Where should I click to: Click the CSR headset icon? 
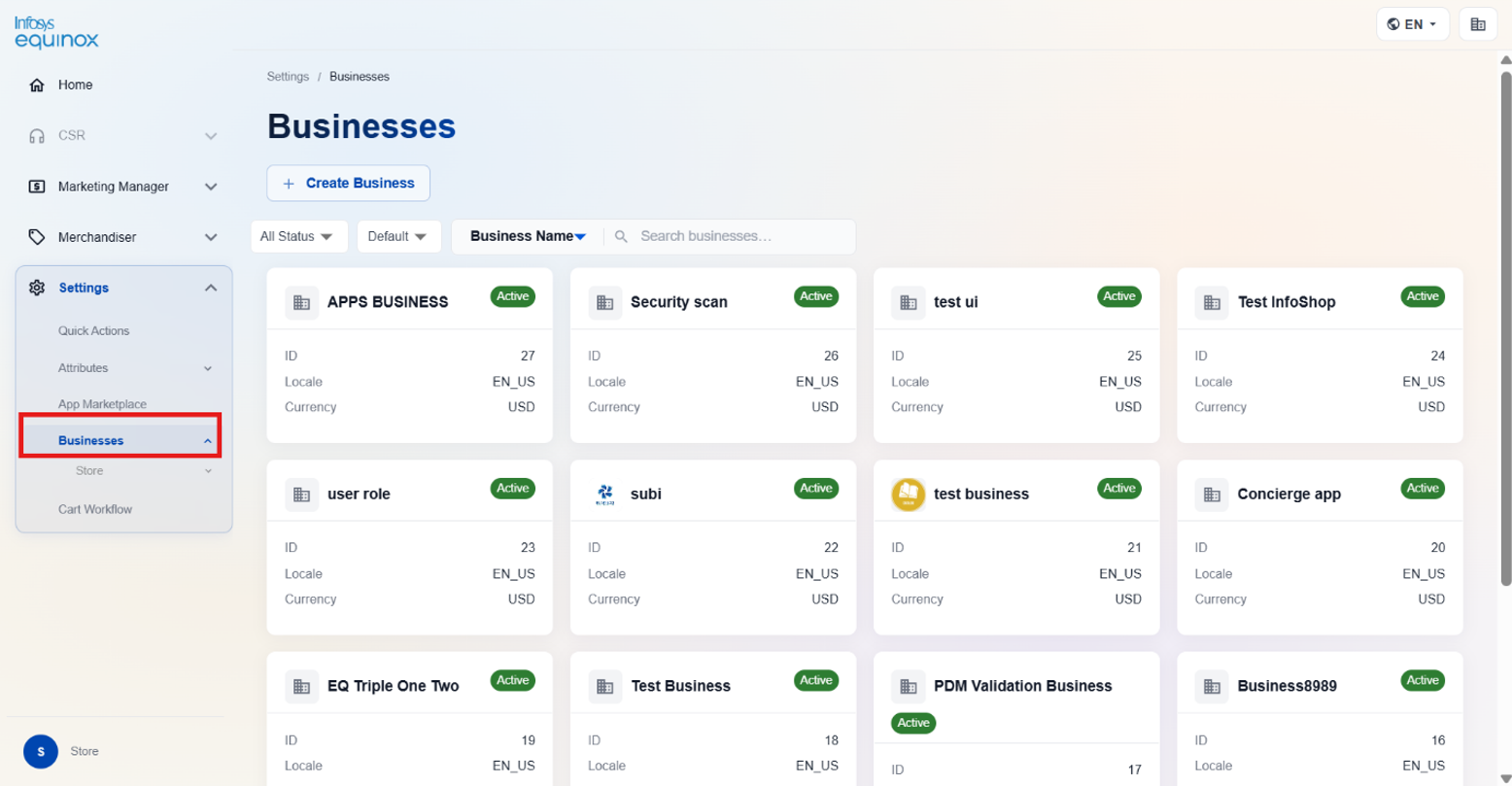tap(37, 136)
